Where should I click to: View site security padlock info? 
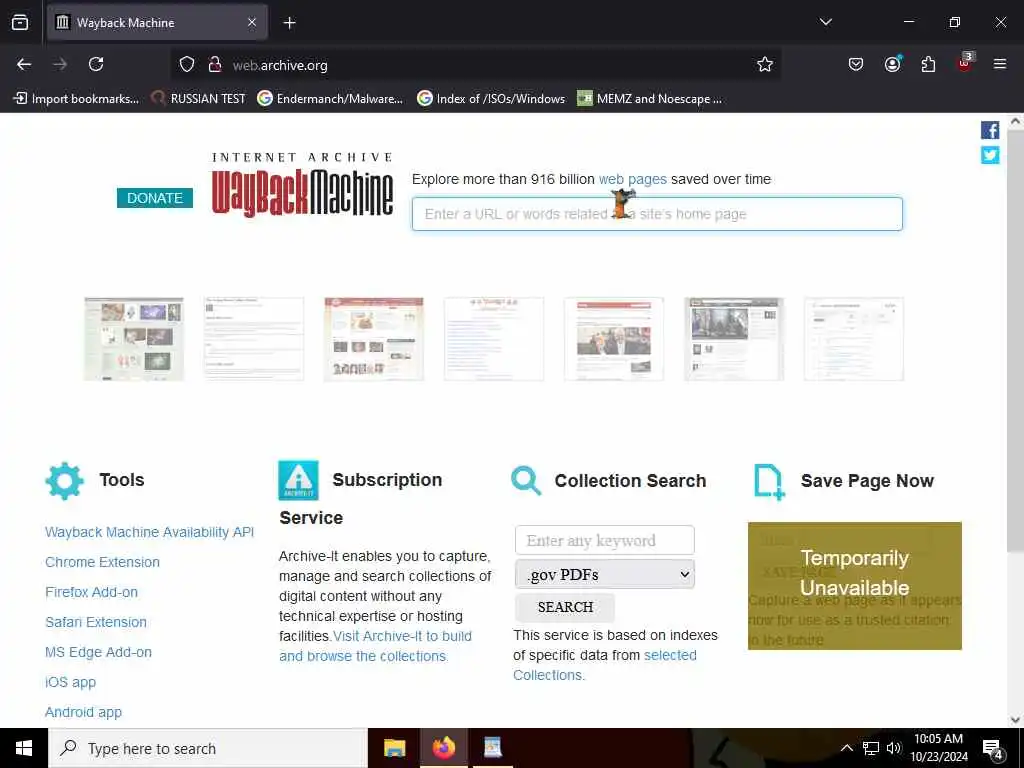pos(214,64)
